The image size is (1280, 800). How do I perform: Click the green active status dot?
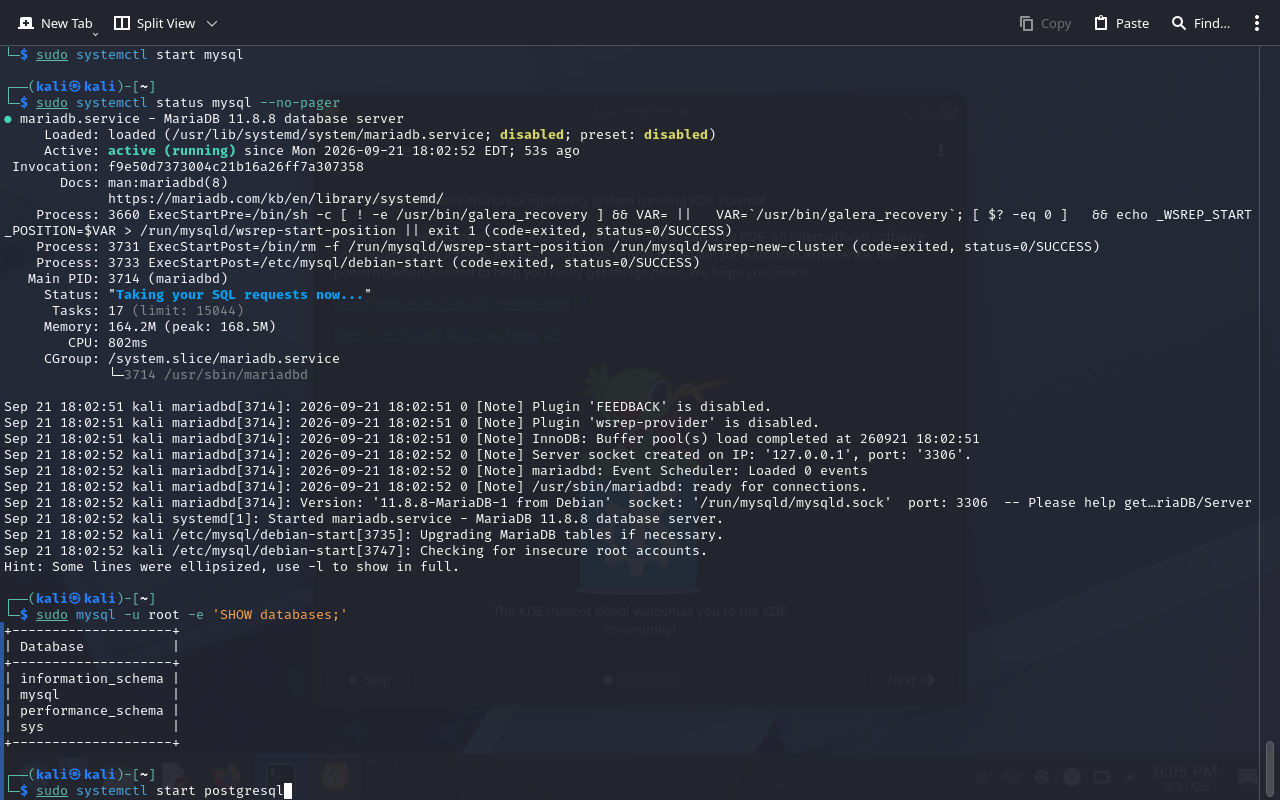(8, 119)
